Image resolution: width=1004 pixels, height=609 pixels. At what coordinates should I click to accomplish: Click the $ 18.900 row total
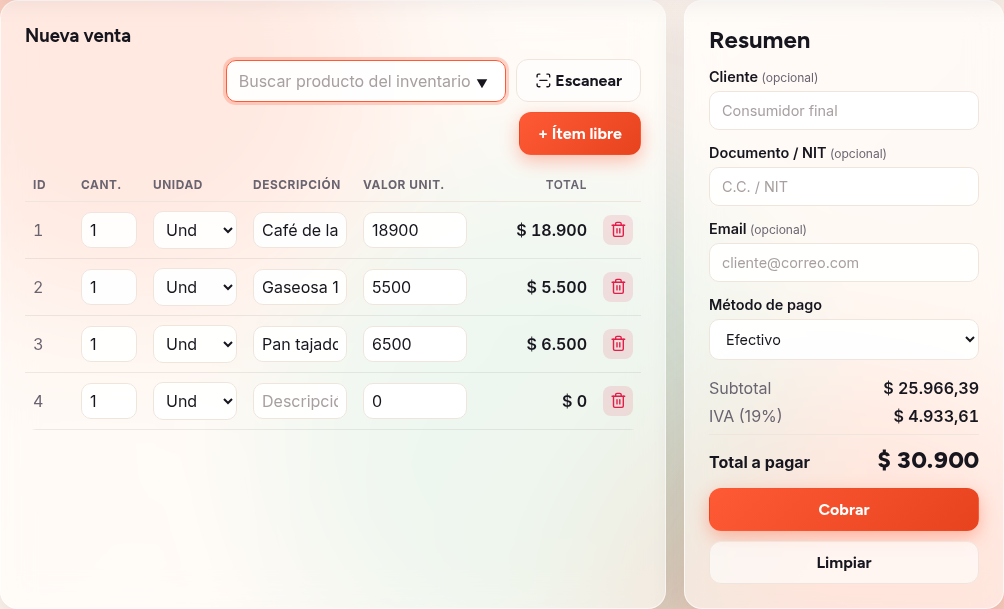click(551, 230)
